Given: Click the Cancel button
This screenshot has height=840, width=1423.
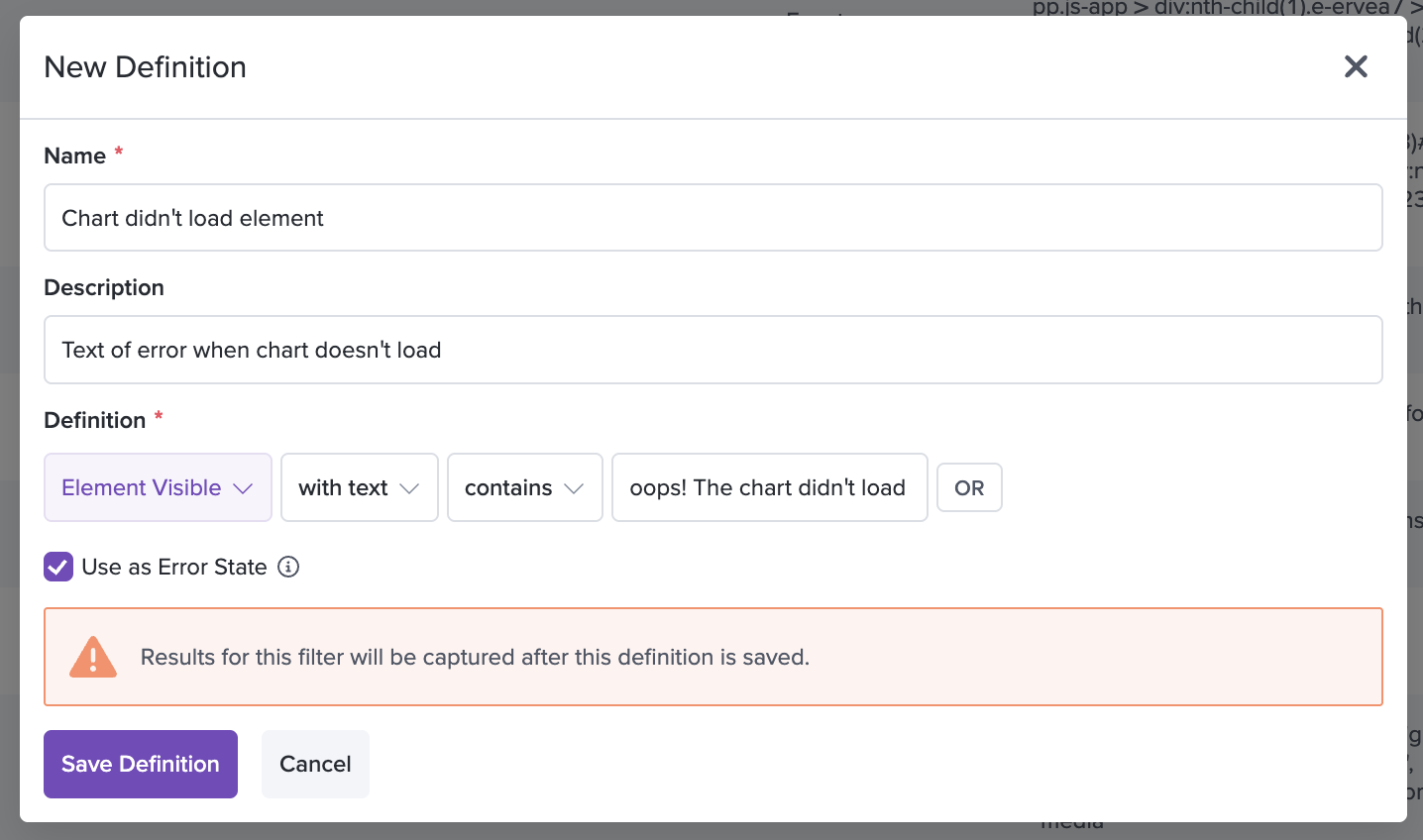Looking at the screenshot, I should click(315, 764).
